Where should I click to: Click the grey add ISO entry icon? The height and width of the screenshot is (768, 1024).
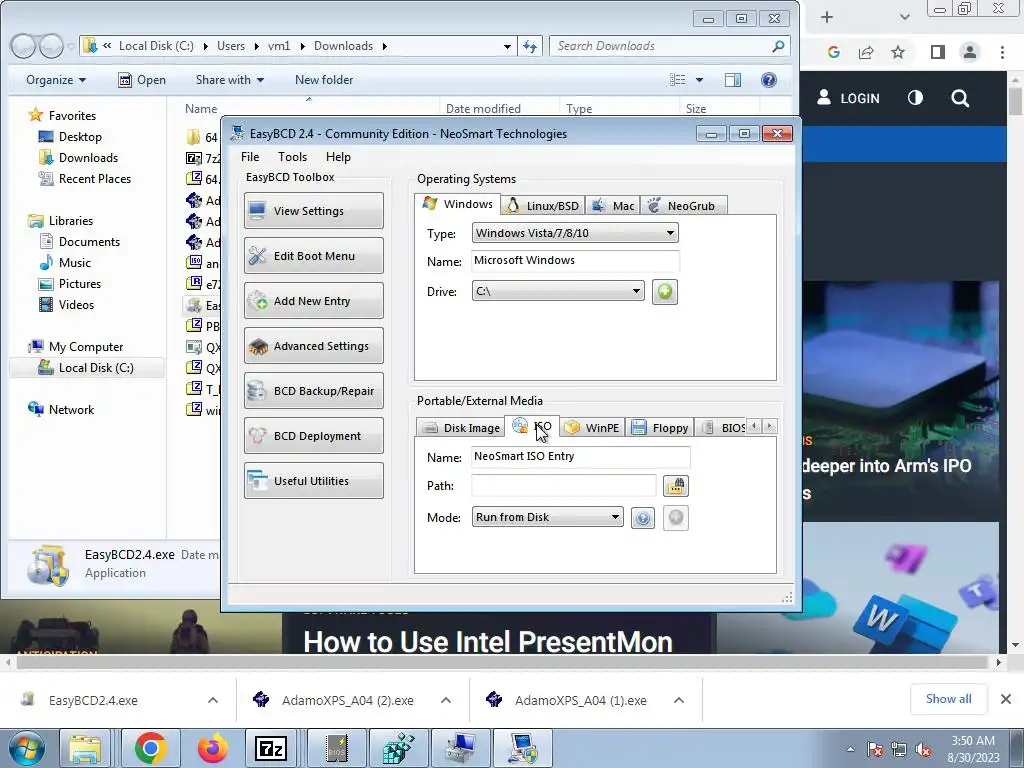pyautogui.click(x=675, y=518)
